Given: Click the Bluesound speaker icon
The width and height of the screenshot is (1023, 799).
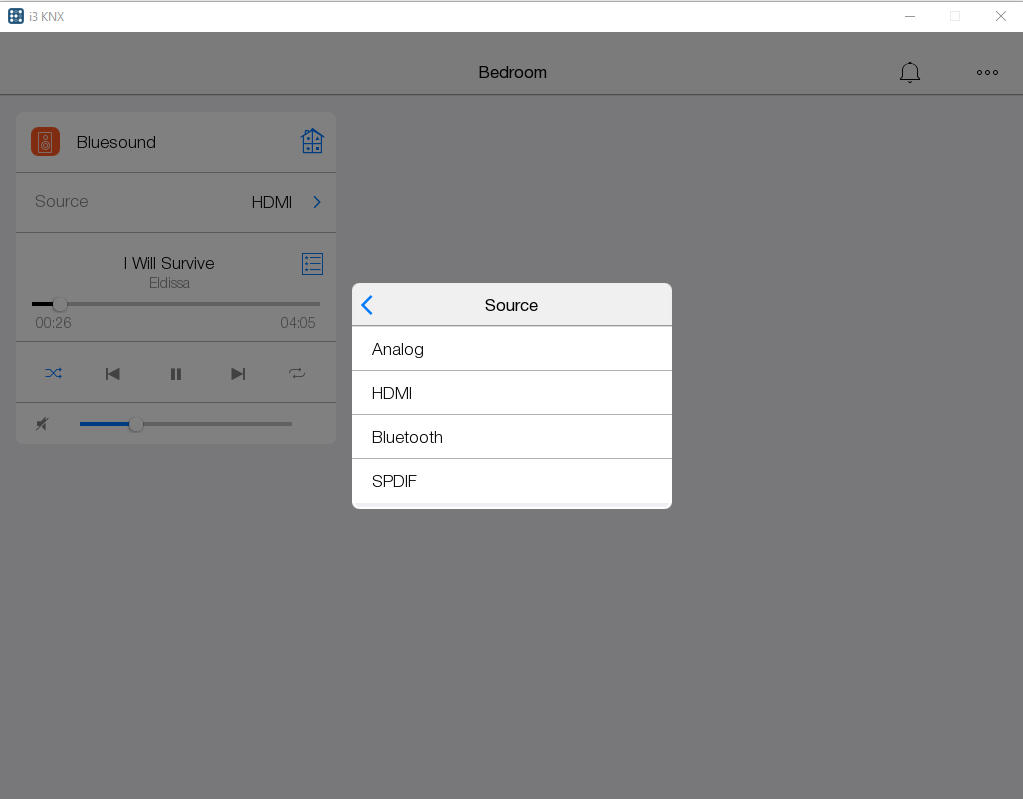Looking at the screenshot, I should pyautogui.click(x=45, y=142).
